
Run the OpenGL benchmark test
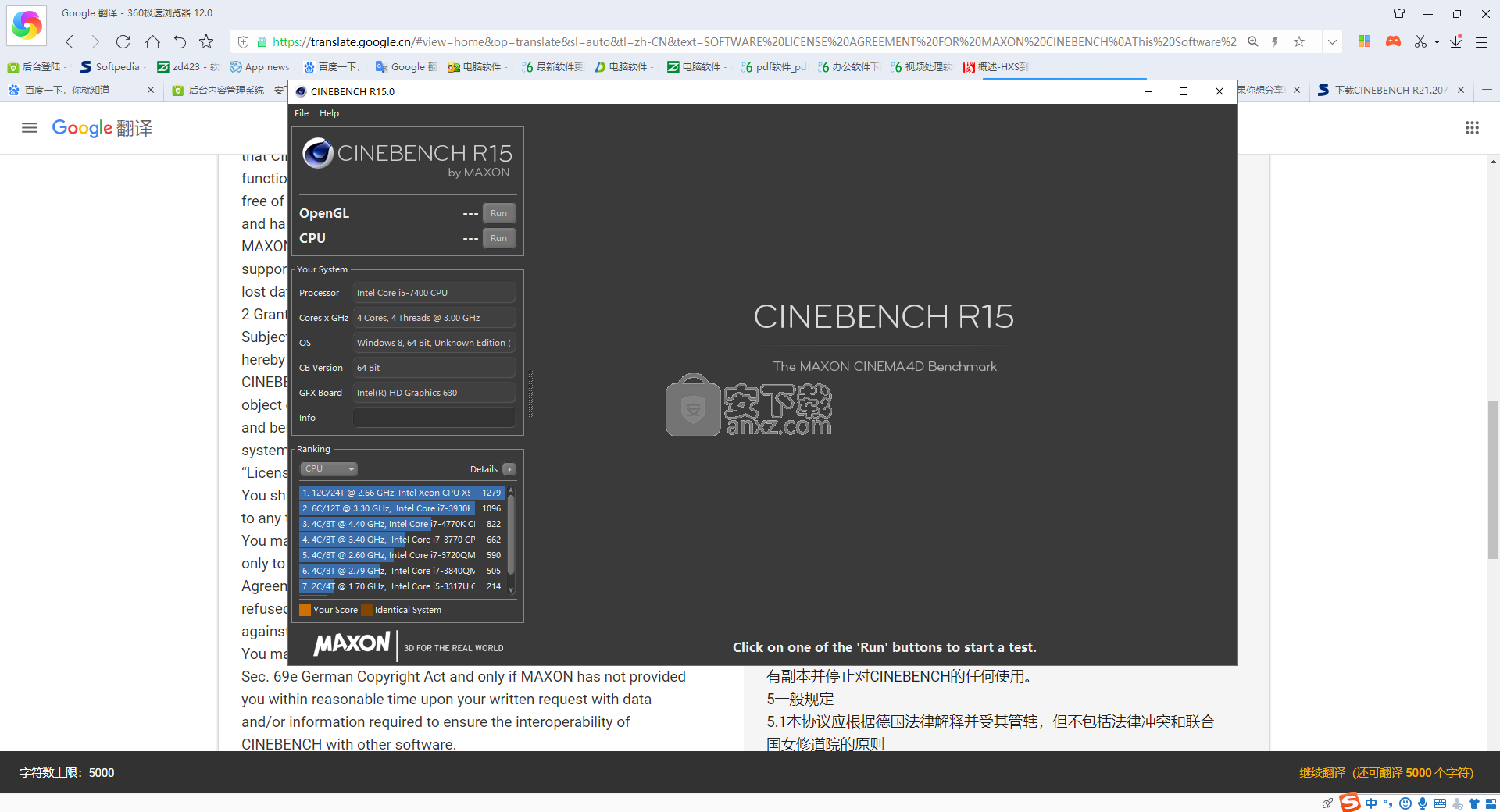pyautogui.click(x=498, y=213)
